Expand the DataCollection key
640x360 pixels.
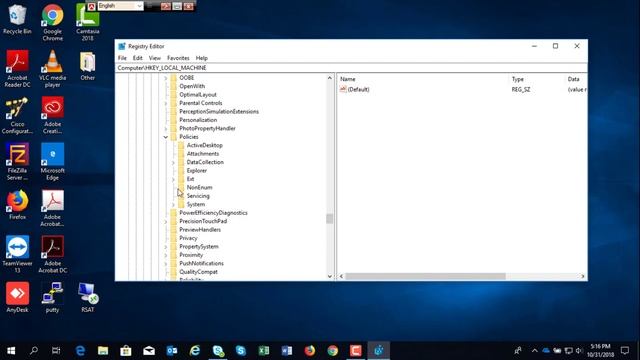173,162
